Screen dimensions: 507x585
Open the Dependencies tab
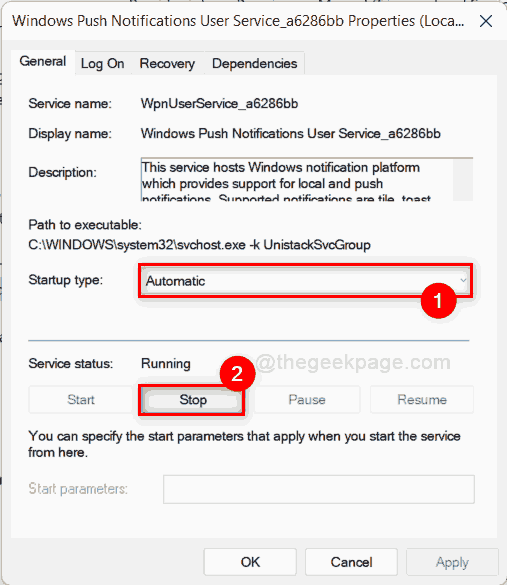pos(254,63)
